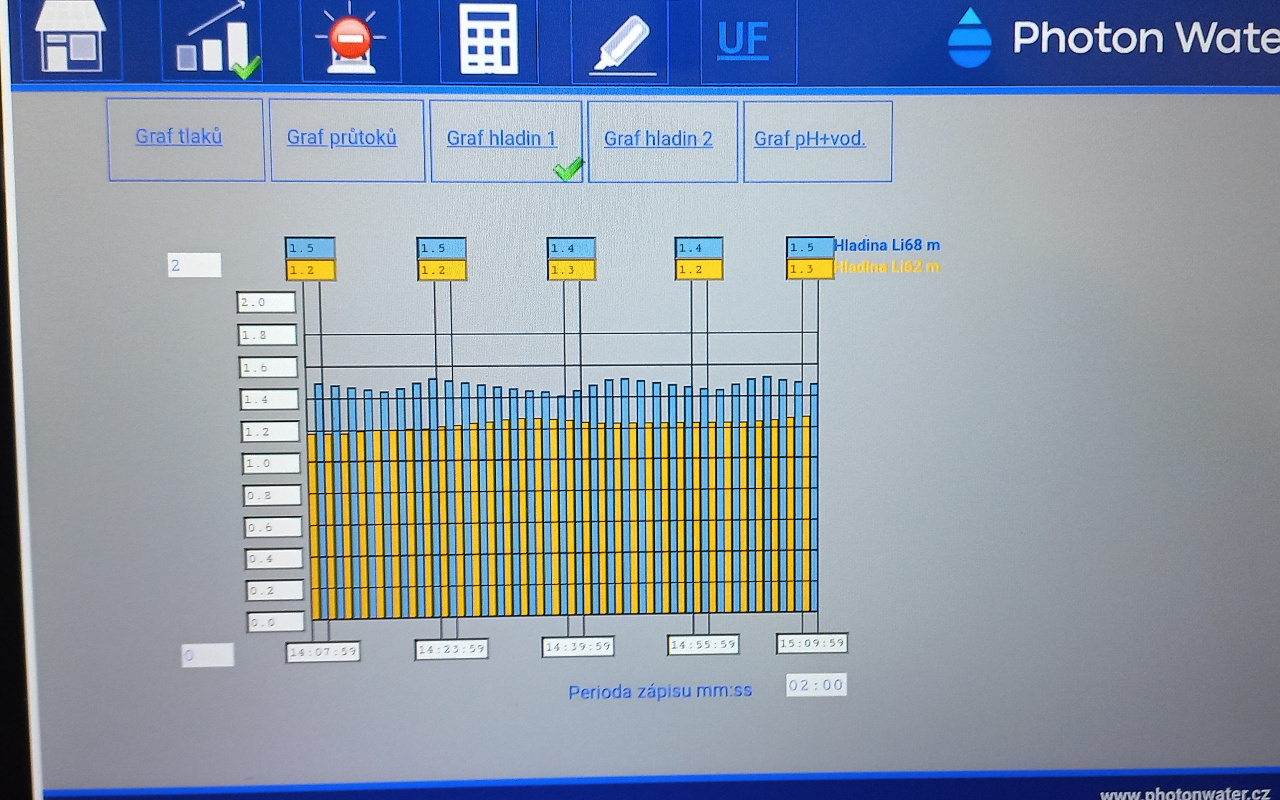Image resolution: width=1280 pixels, height=800 pixels.
Task: Open the graphs bar chart icon
Action: (212, 40)
